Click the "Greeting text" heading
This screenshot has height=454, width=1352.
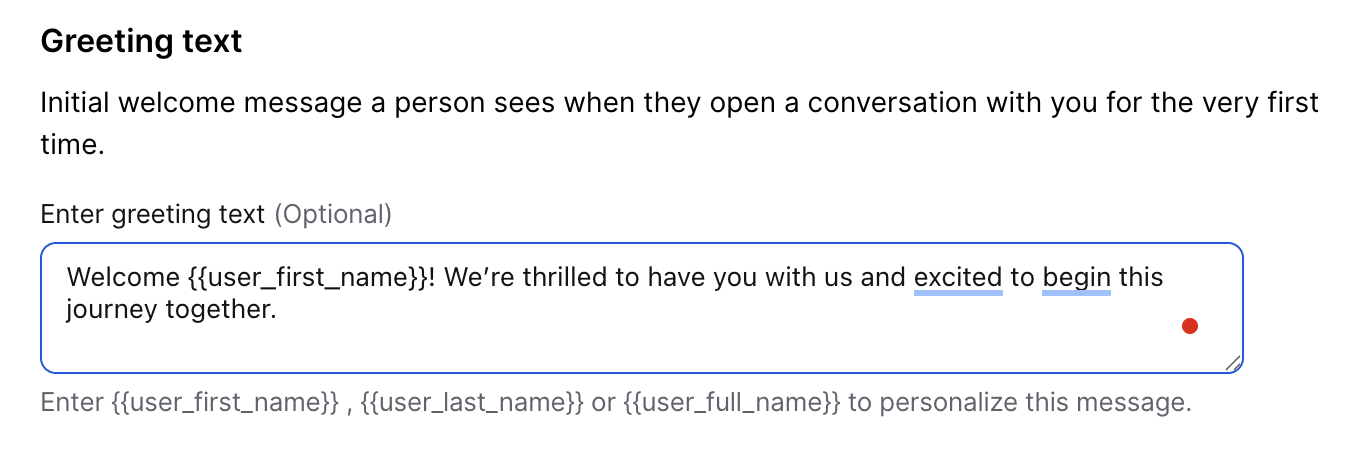point(141,42)
